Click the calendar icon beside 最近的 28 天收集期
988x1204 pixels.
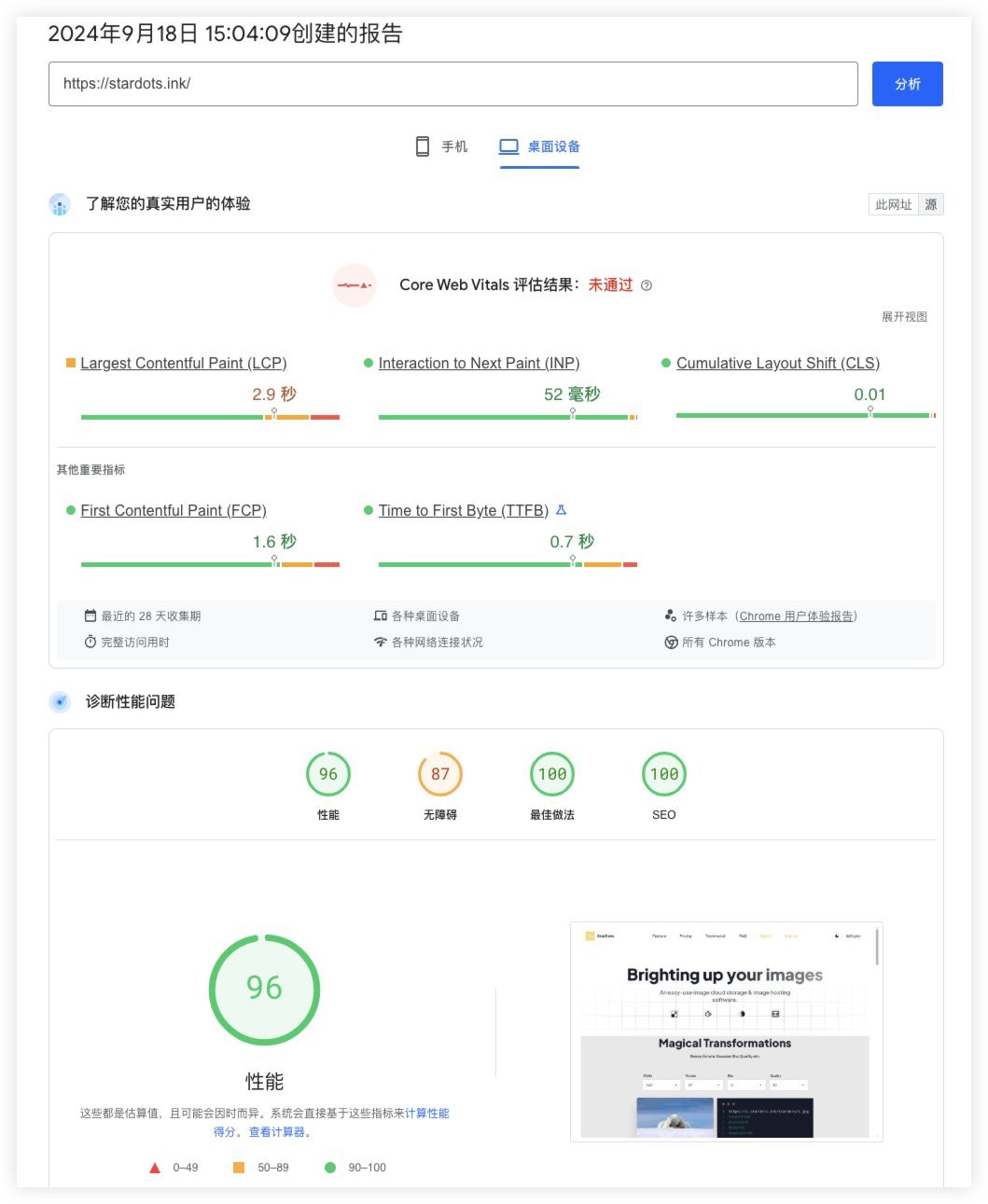point(90,616)
